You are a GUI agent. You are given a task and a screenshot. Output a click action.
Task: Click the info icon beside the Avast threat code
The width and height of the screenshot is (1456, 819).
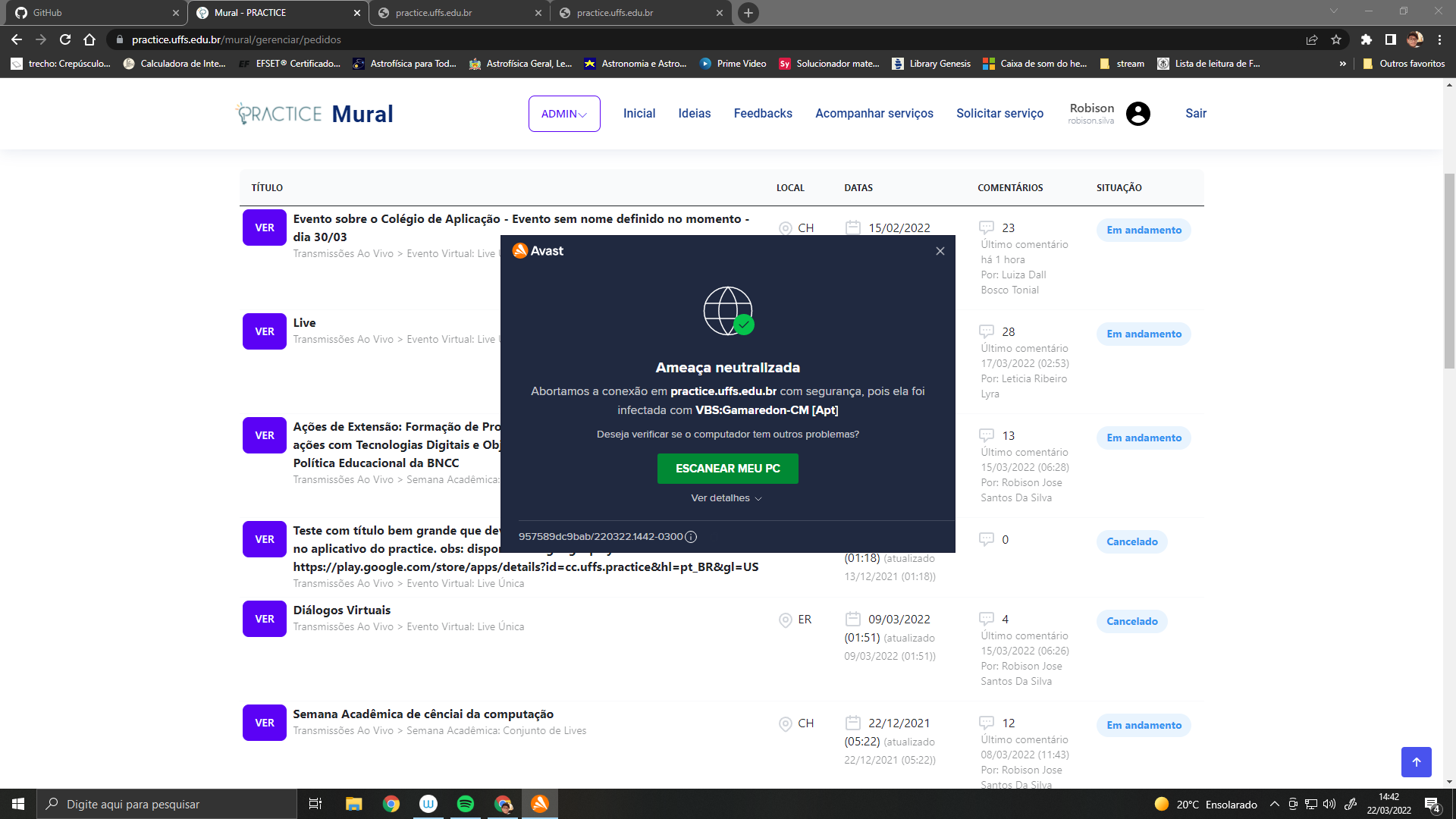pyautogui.click(x=690, y=536)
